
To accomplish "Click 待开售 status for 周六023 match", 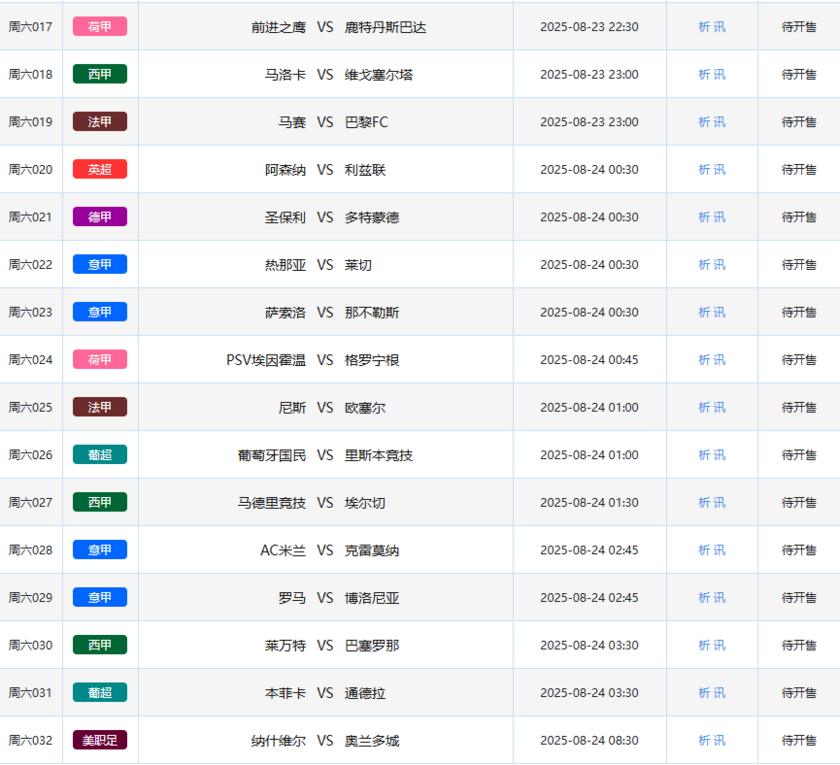I will (799, 312).
